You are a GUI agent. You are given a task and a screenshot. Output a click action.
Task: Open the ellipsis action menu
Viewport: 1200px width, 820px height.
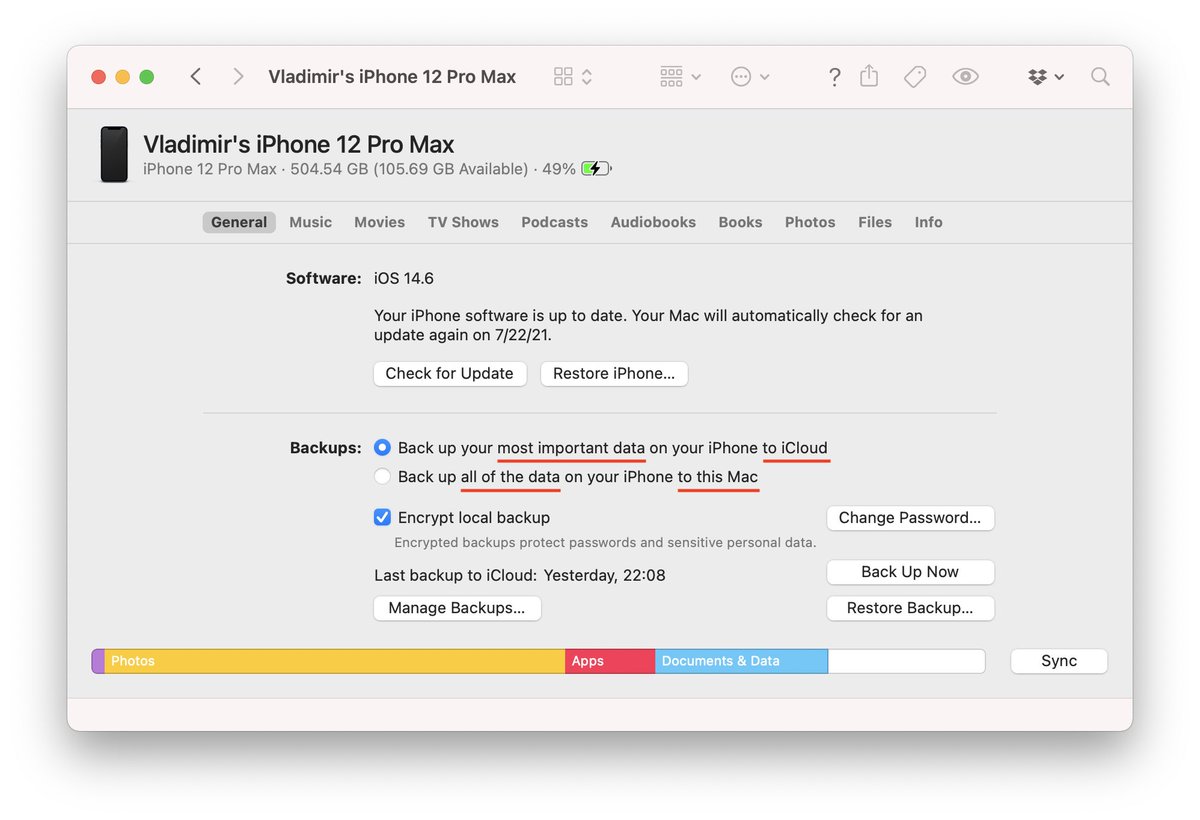[x=750, y=77]
